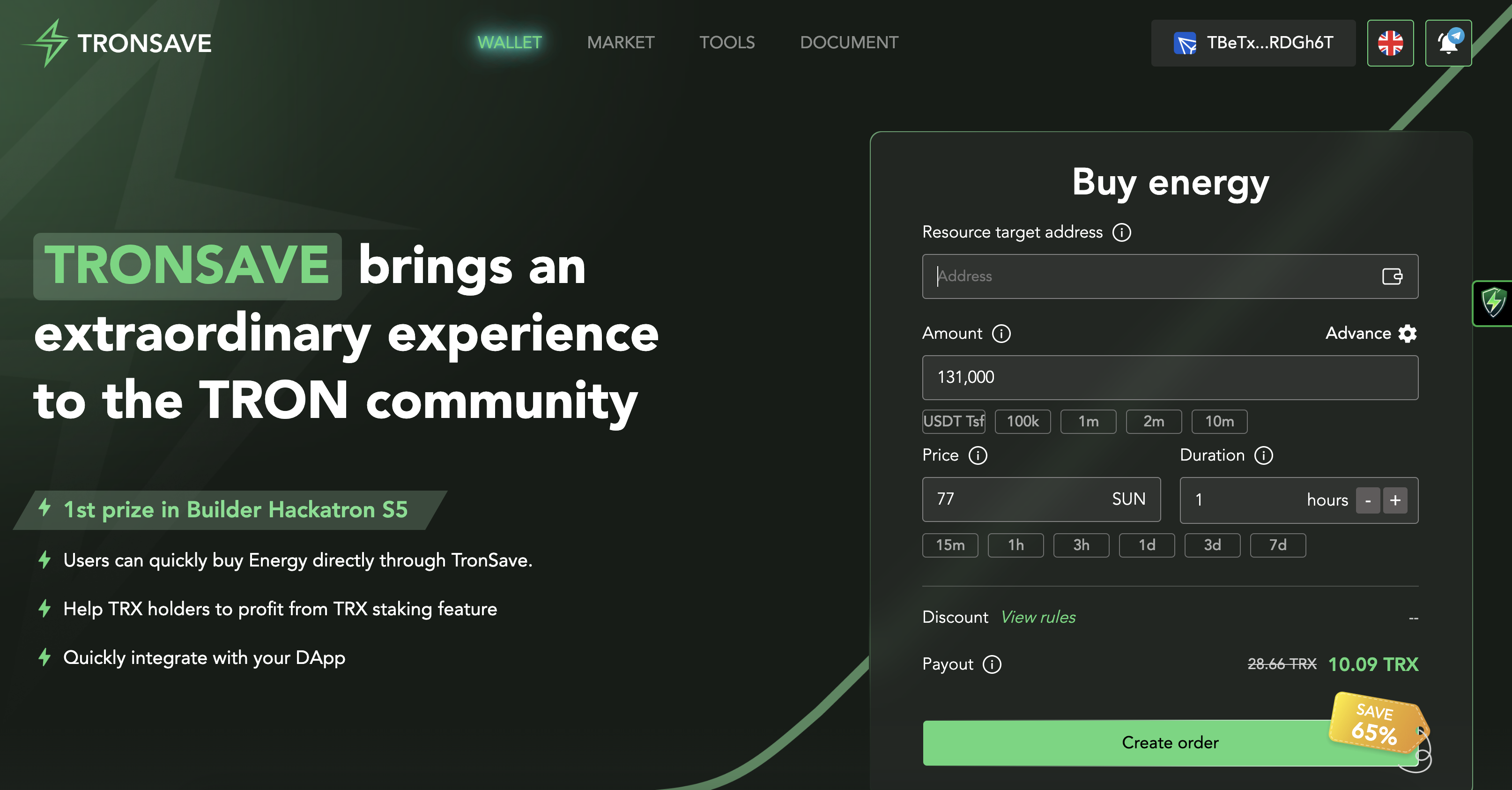1512x790 pixels.
Task: Click the TronSave lightning logo
Action: click(46, 43)
